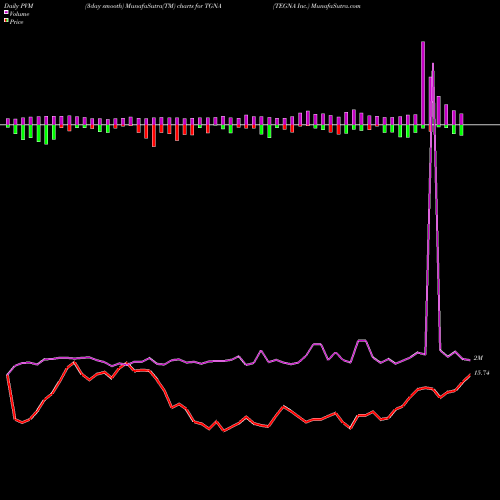Click the peak of the magenta volume line
The image size is (500, 500).
click(433, 64)
